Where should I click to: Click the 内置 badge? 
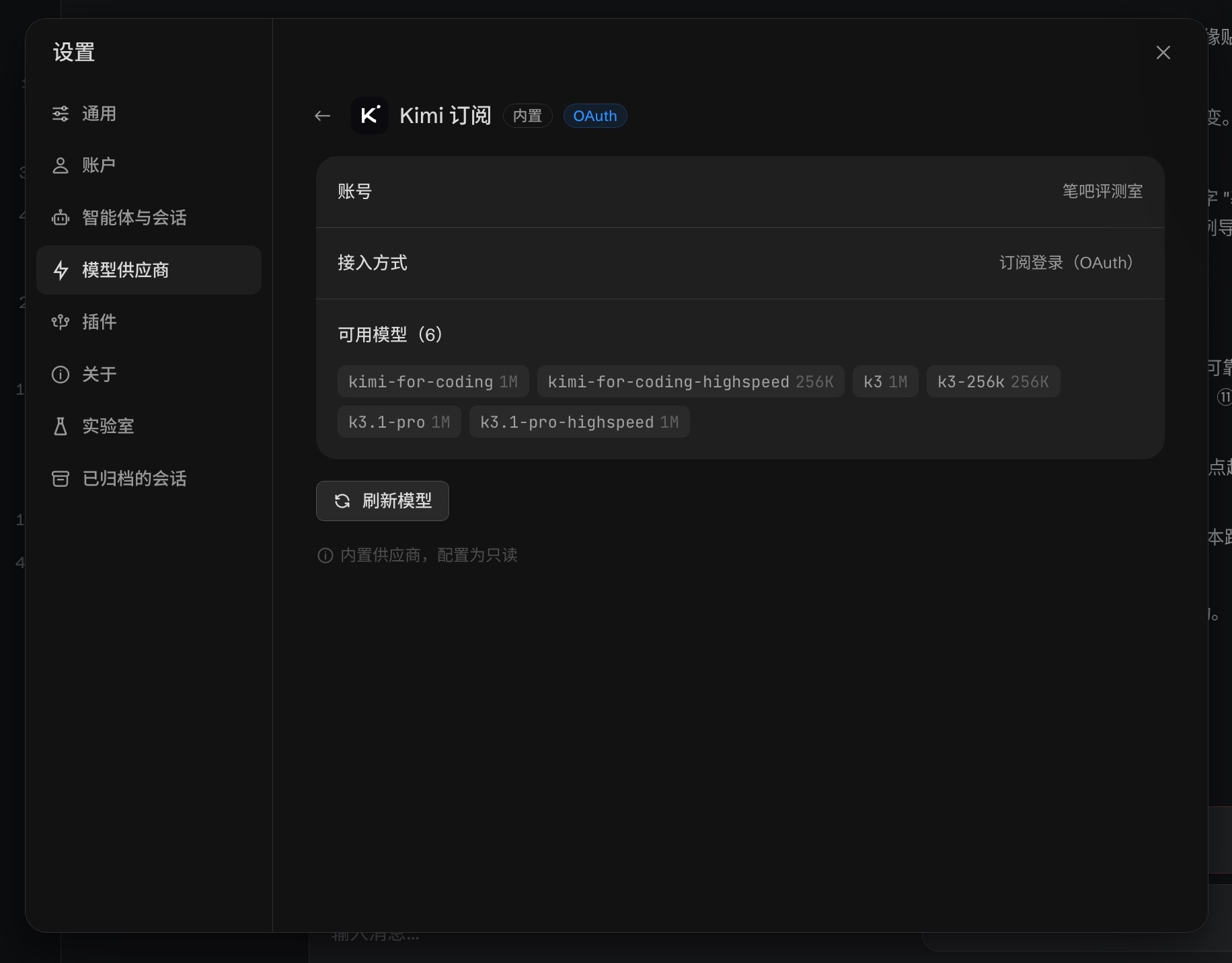(x=528, y=116)
